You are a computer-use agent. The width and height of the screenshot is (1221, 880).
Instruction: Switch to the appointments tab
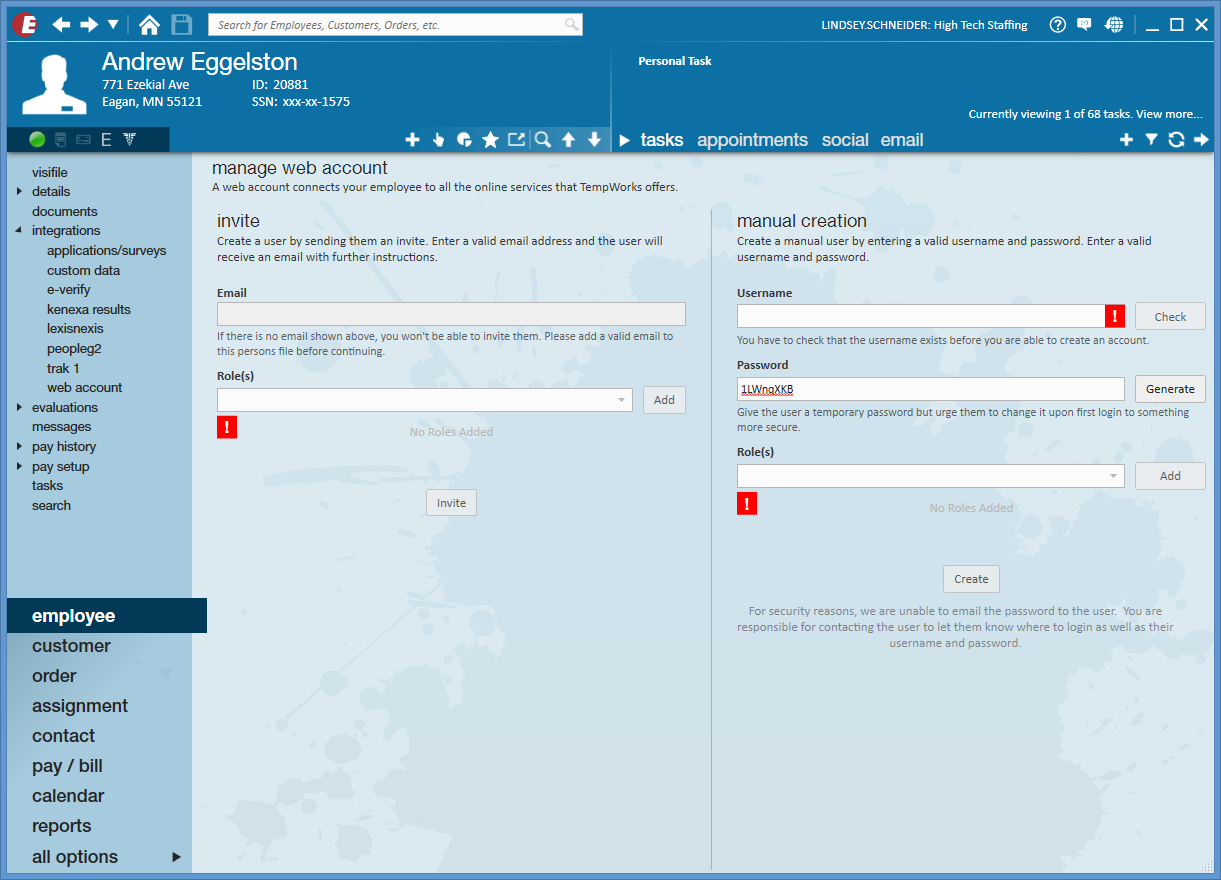pos(752,140)
